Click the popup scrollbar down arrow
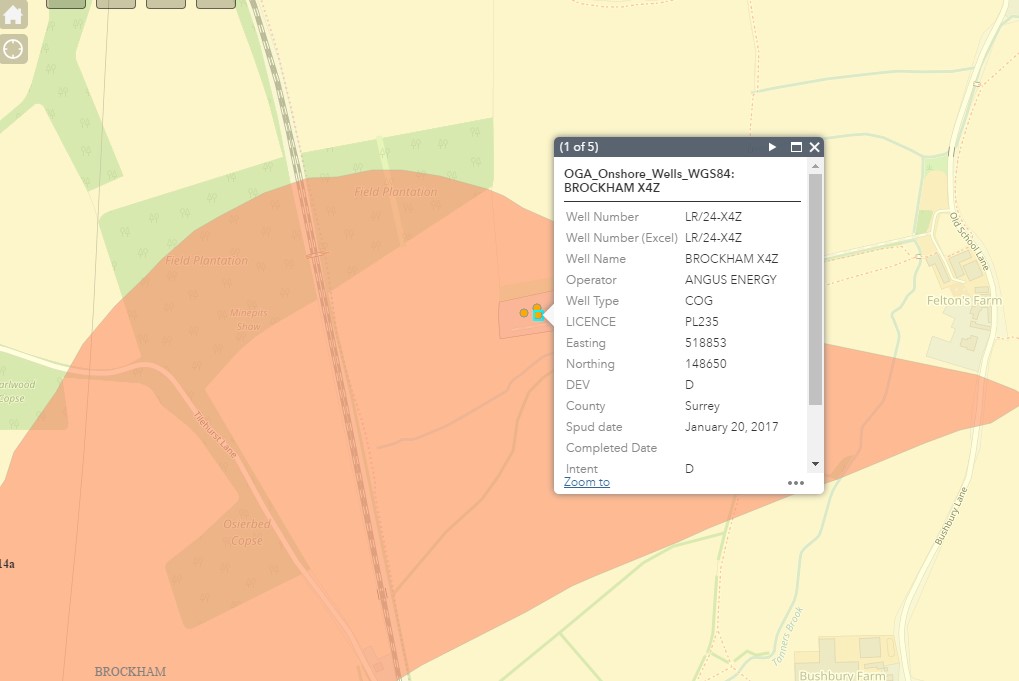Viewport: 1019px width, 681px height. [815, 464]
